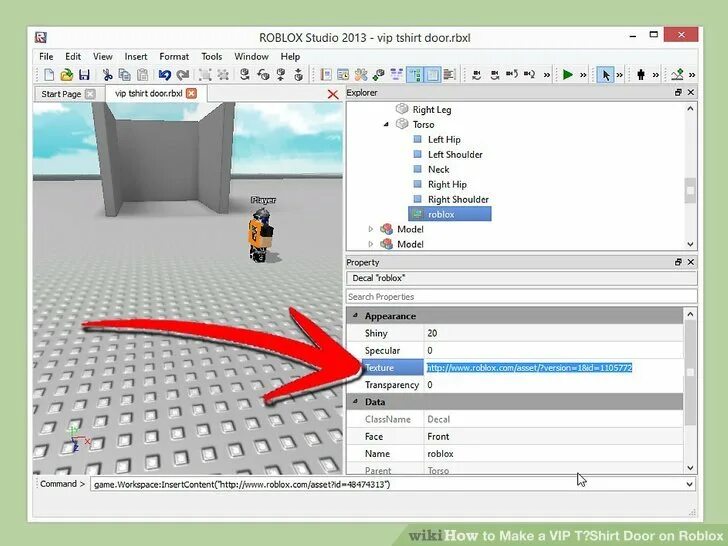Click the Name value roblox
728x546 pixels.
(553, 454)
